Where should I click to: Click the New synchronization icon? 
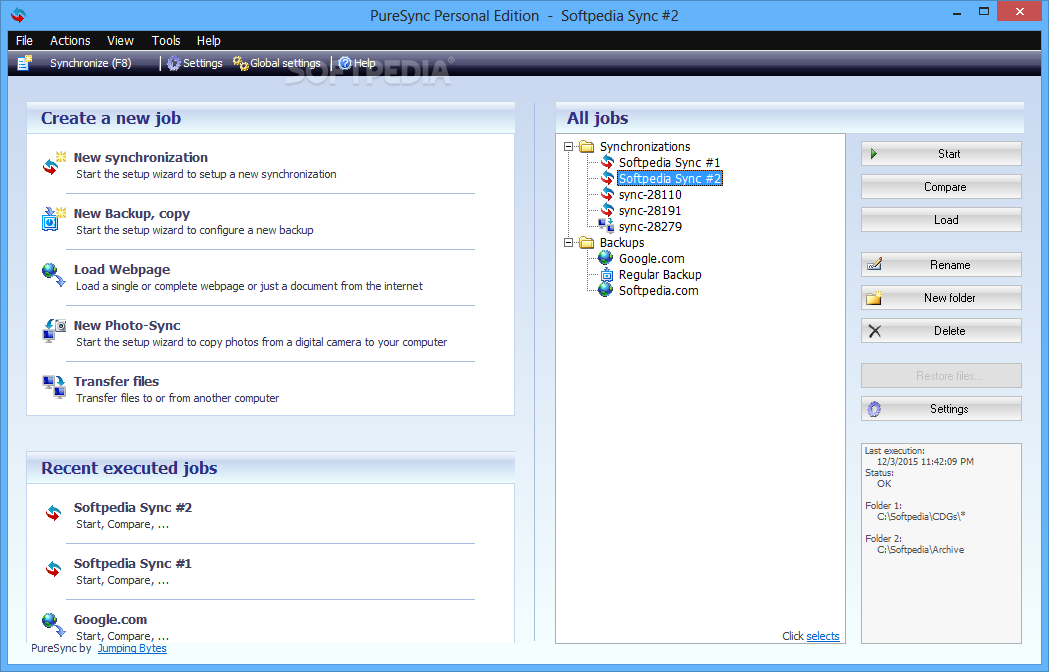coord(54,163)
